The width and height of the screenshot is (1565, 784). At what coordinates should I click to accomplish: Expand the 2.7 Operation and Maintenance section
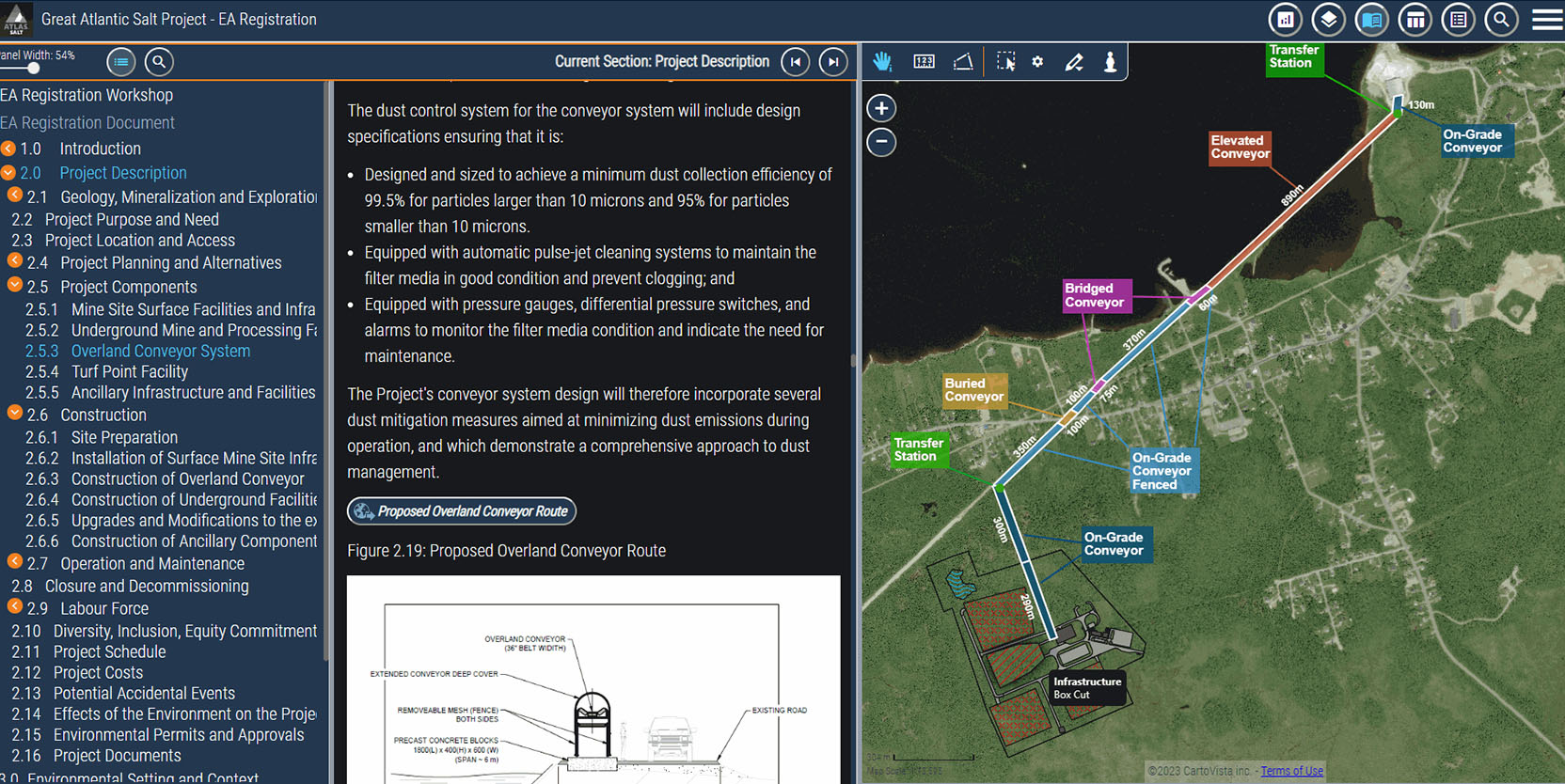tap(15, 562)
